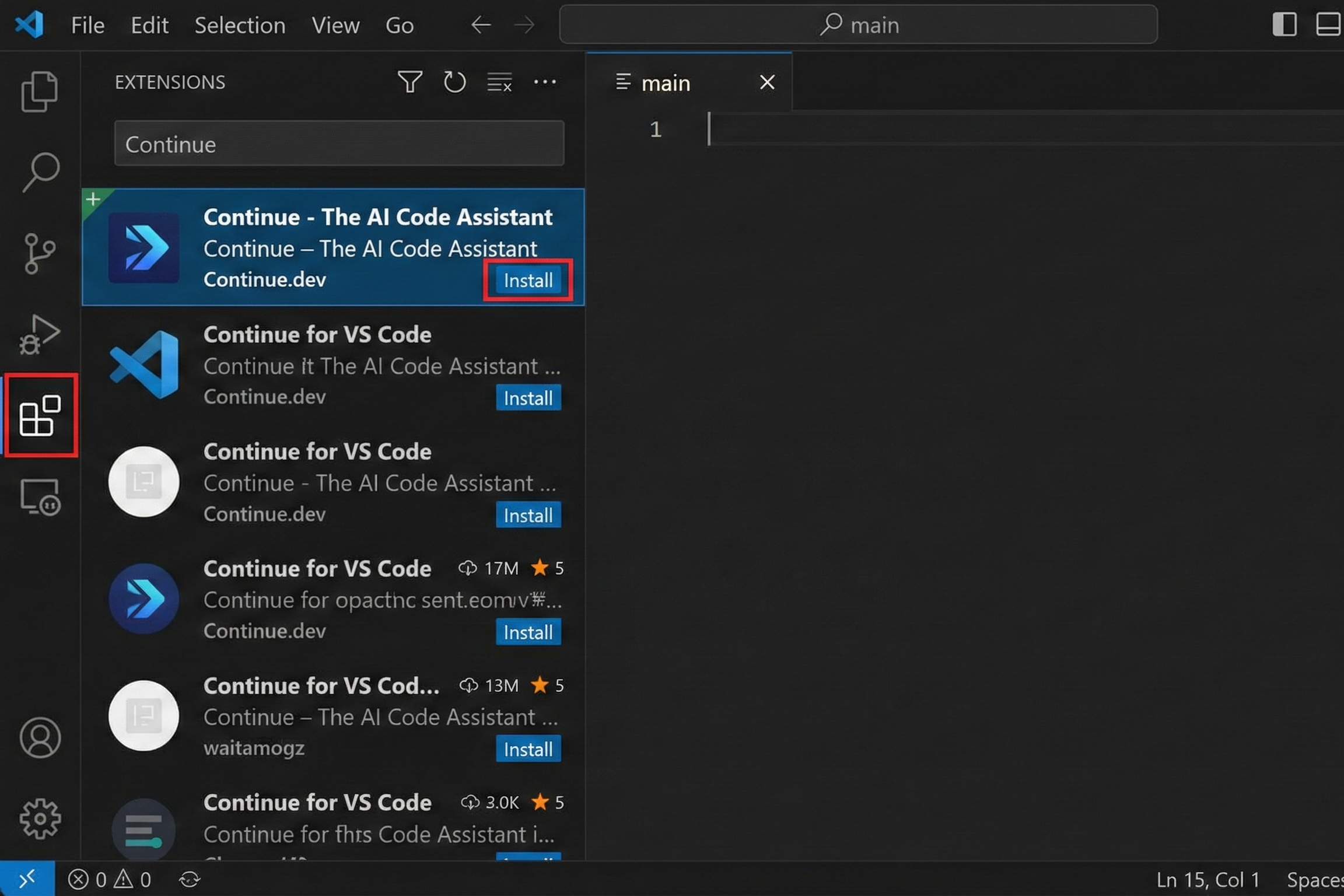Open extensions Views and More Actions menu
1344x896 pixels.
pyautogui.click(x=545, y=82)
